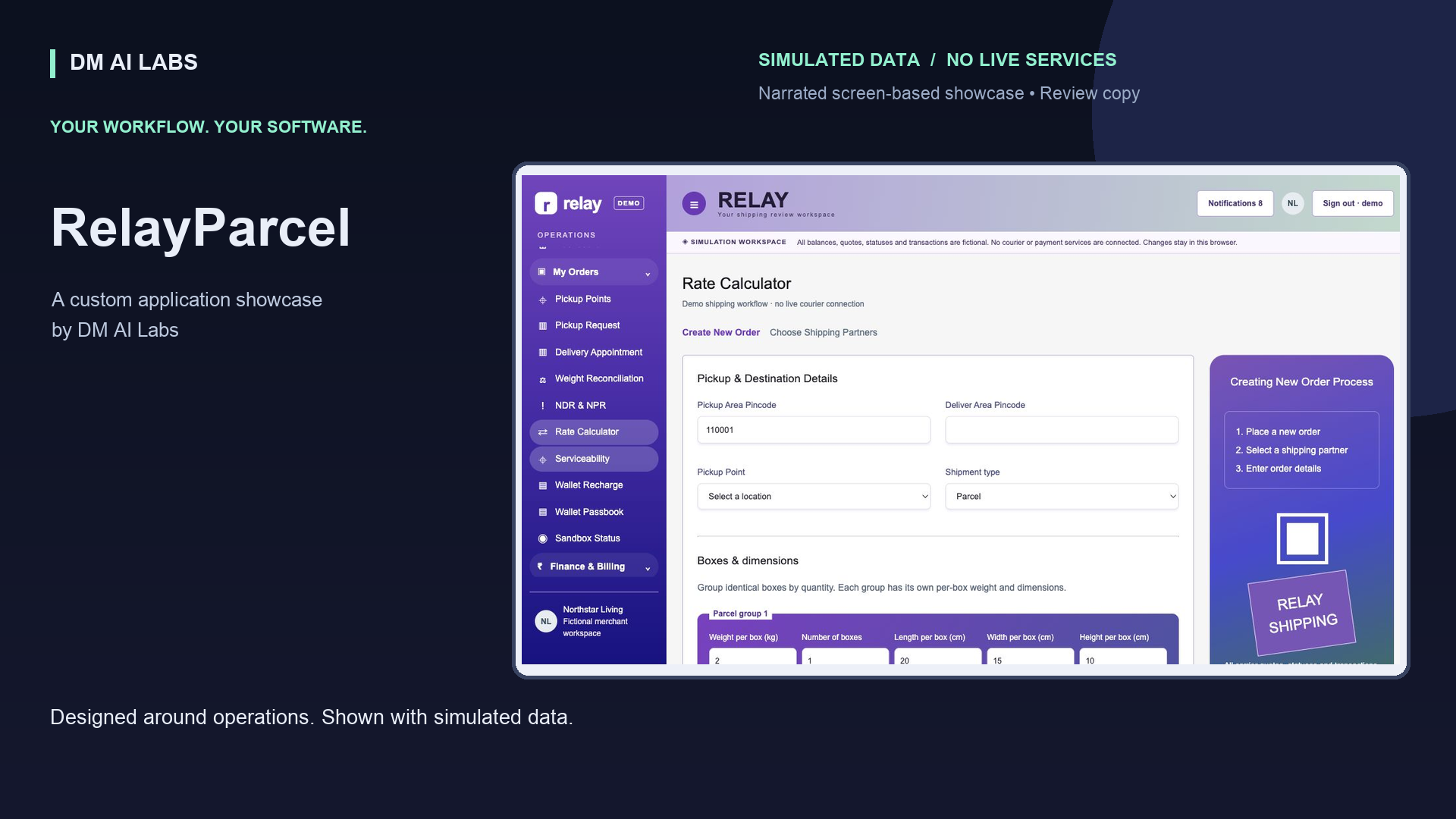Click the Number of boxes field
Screen dimensions: 1456x819
coord(845,657)
